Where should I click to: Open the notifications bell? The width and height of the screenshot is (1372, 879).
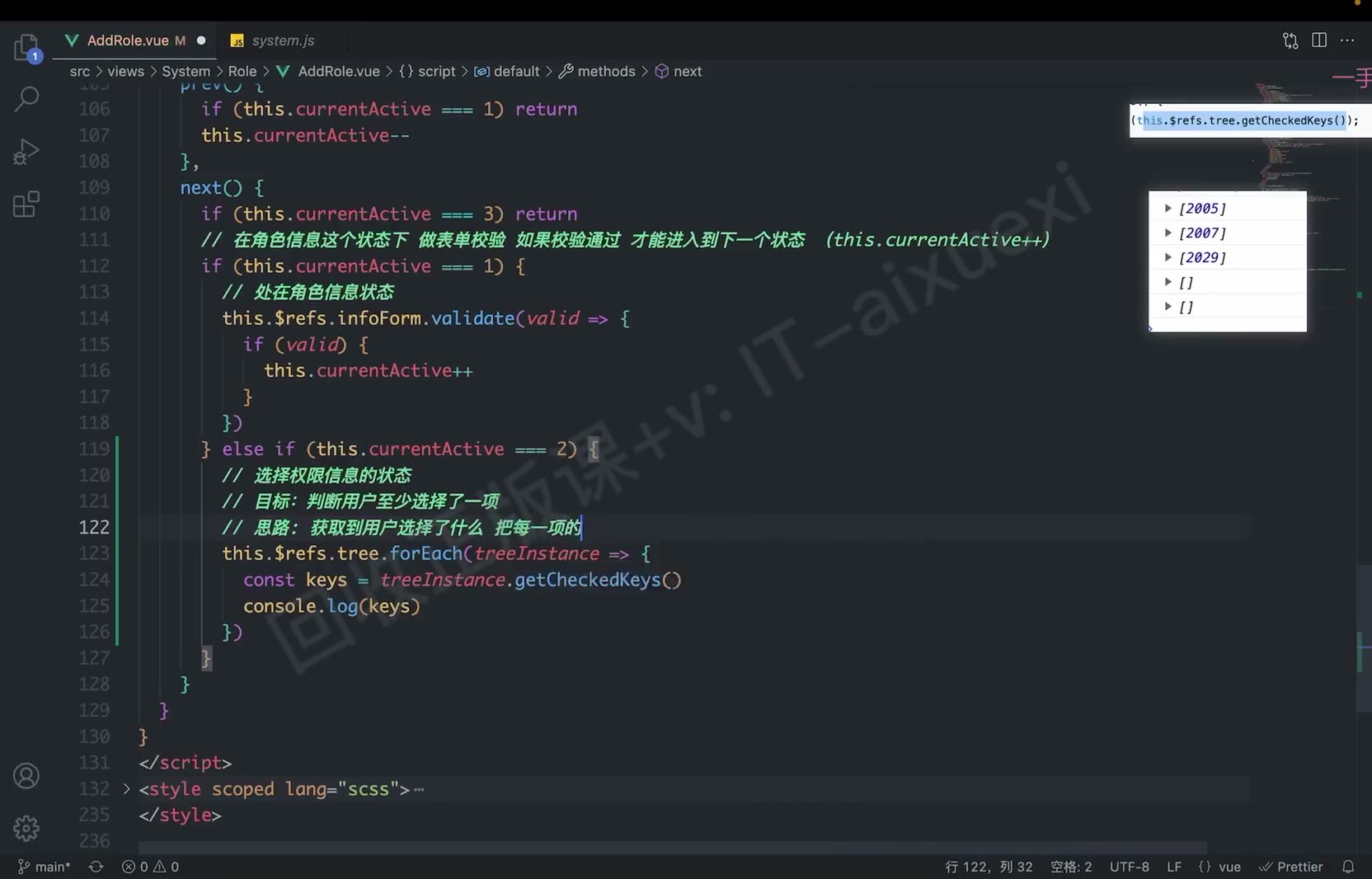[1348, 867]
